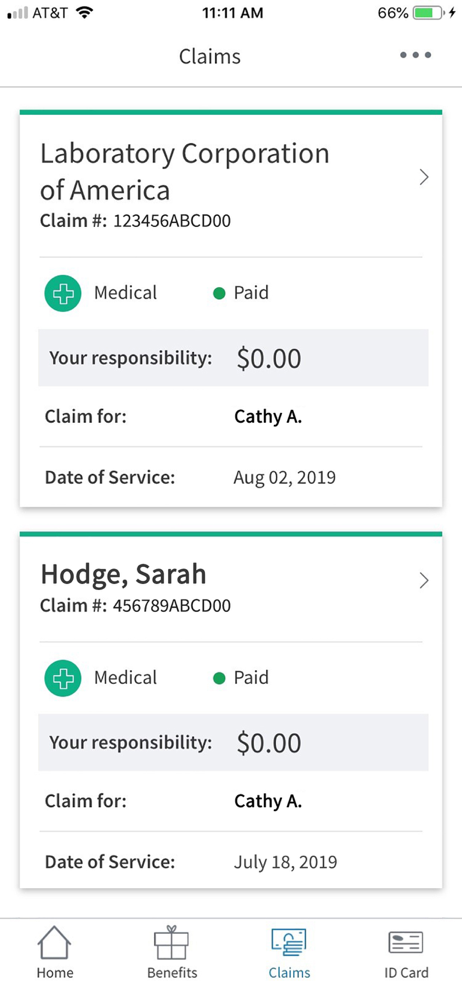Tap the Home house icon
462x1000 pixels.
pyautogui.click(x=54, y=943)
